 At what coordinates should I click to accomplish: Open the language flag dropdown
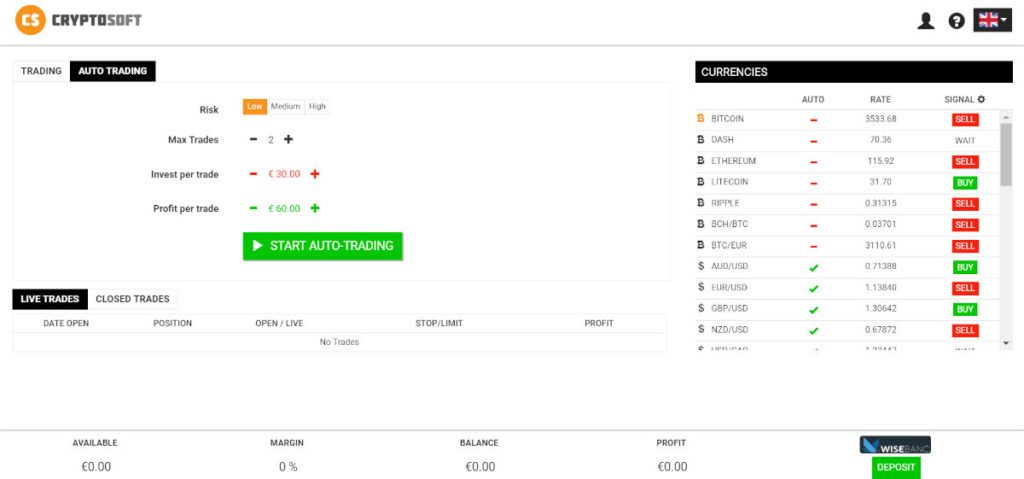(992, 20)
